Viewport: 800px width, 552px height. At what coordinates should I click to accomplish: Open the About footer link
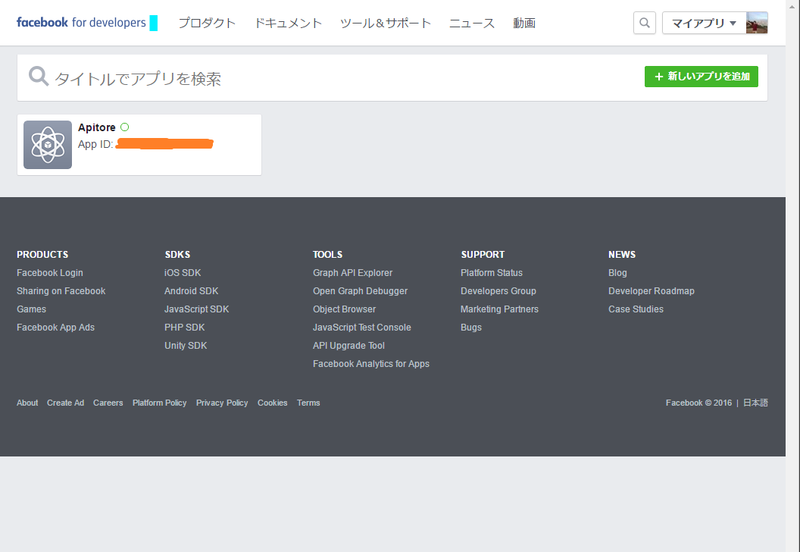[x=27, y=403]
